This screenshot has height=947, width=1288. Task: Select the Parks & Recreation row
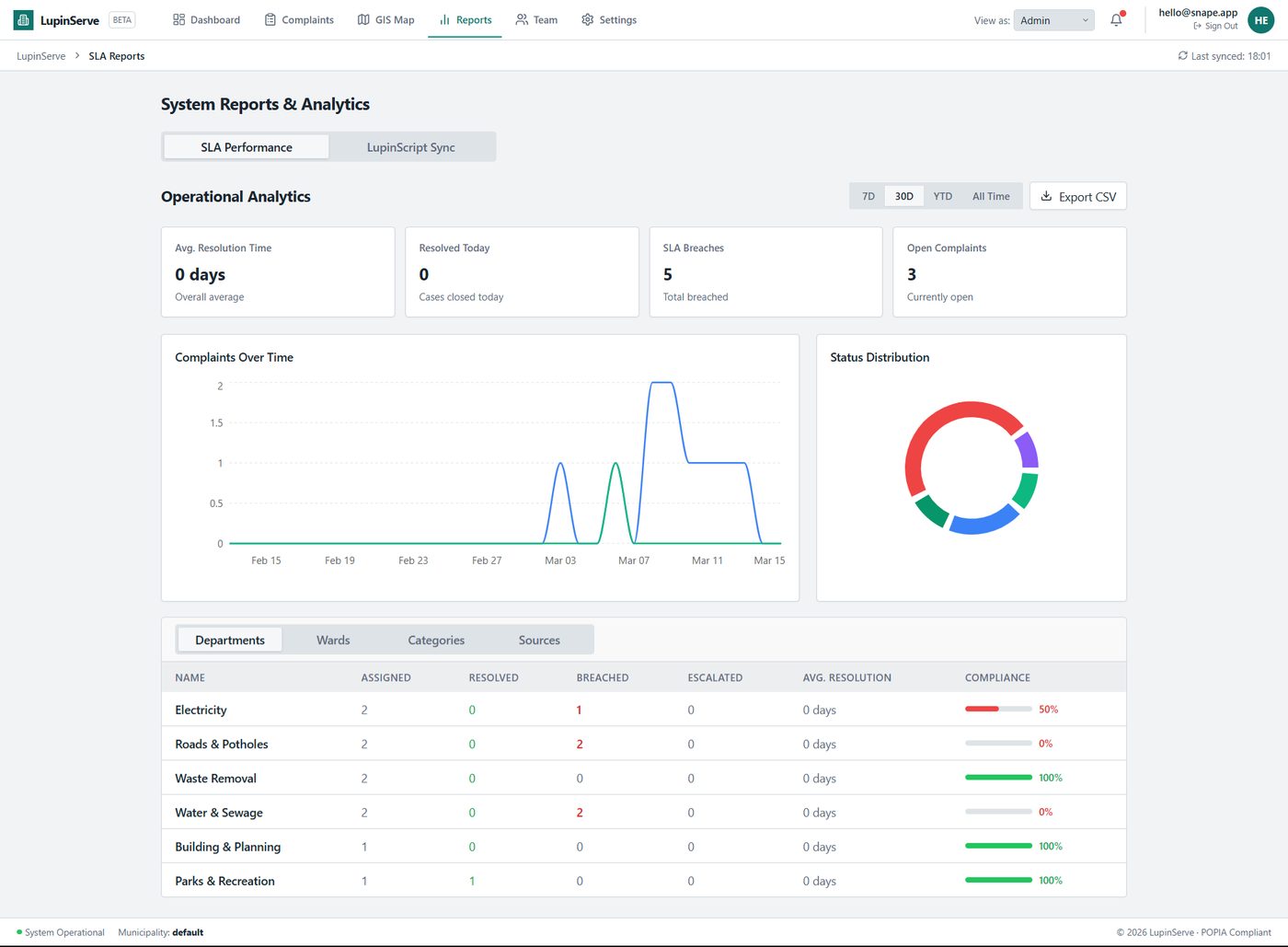(x=644, y=881)
